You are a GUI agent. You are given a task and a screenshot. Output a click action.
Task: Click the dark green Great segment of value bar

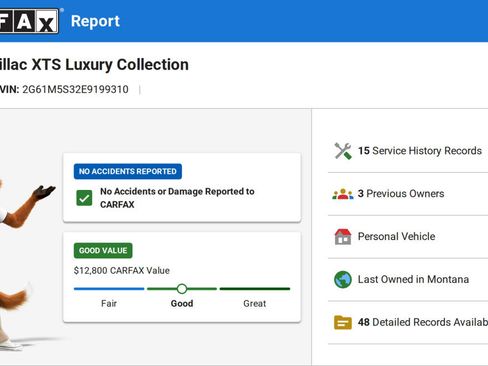coord(255,289)
